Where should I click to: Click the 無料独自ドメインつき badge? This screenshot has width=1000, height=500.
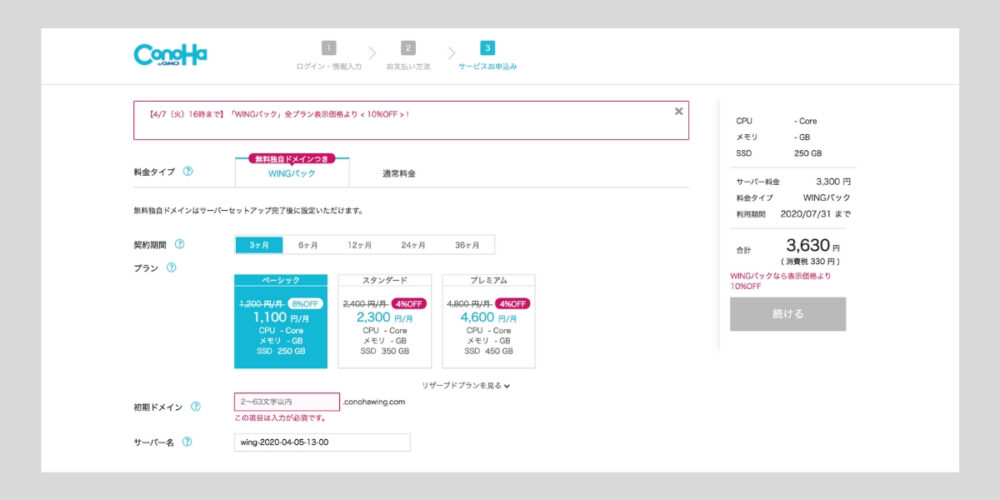[x=292, y=159]
